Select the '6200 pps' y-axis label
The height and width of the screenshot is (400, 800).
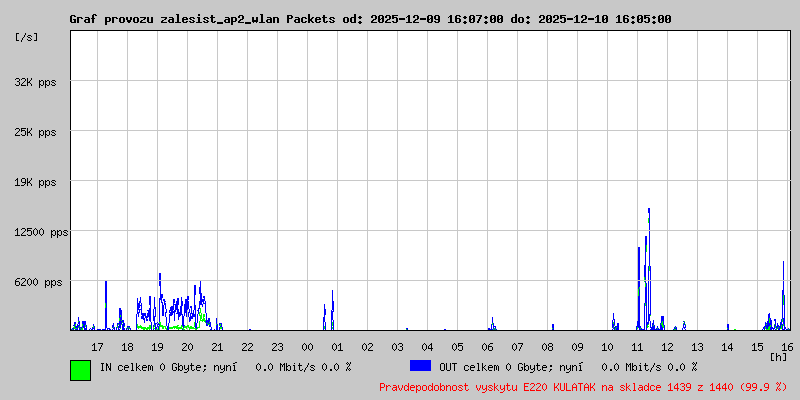point(38,282)
